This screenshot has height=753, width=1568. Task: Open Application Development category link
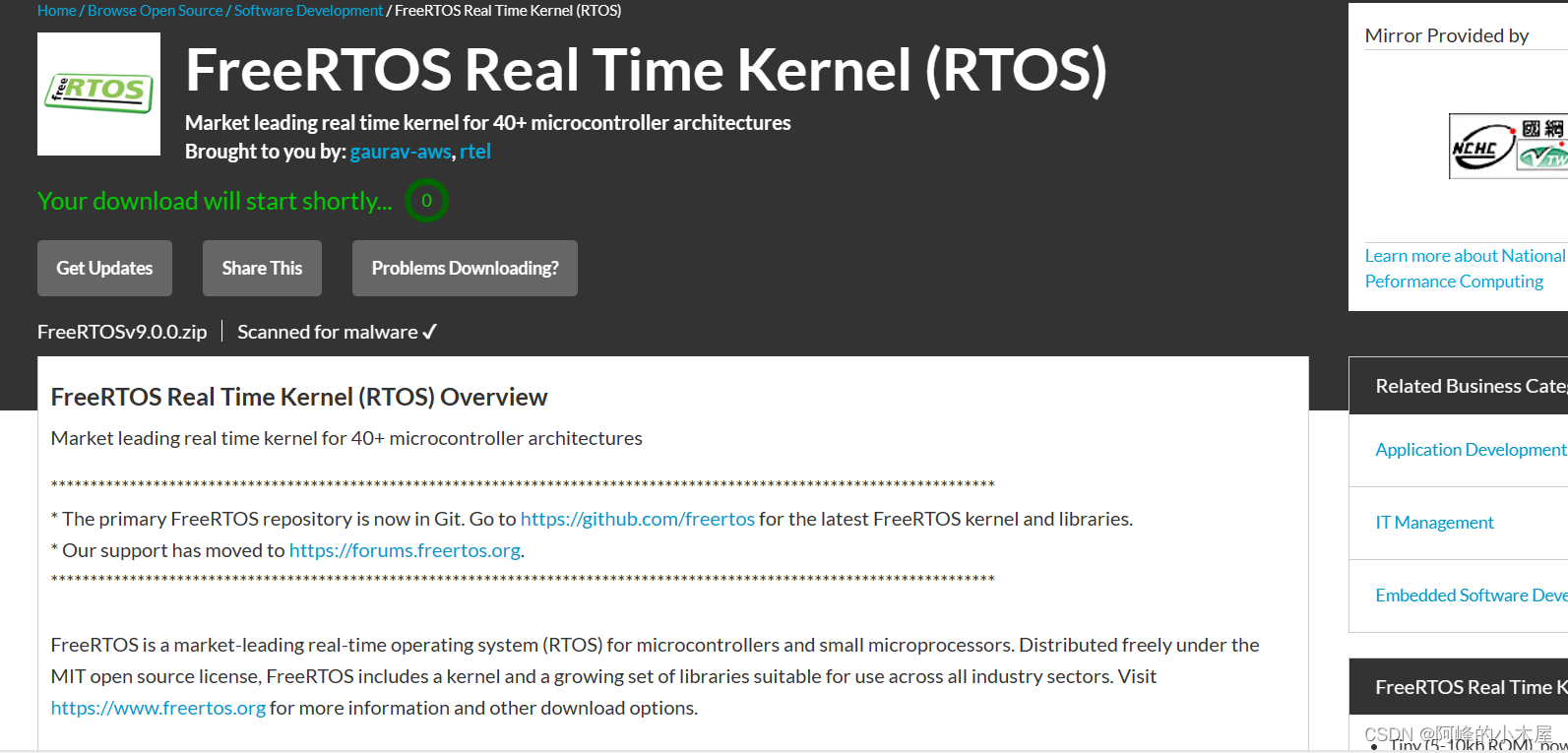pyautogui.click(x=1471, y=450)
